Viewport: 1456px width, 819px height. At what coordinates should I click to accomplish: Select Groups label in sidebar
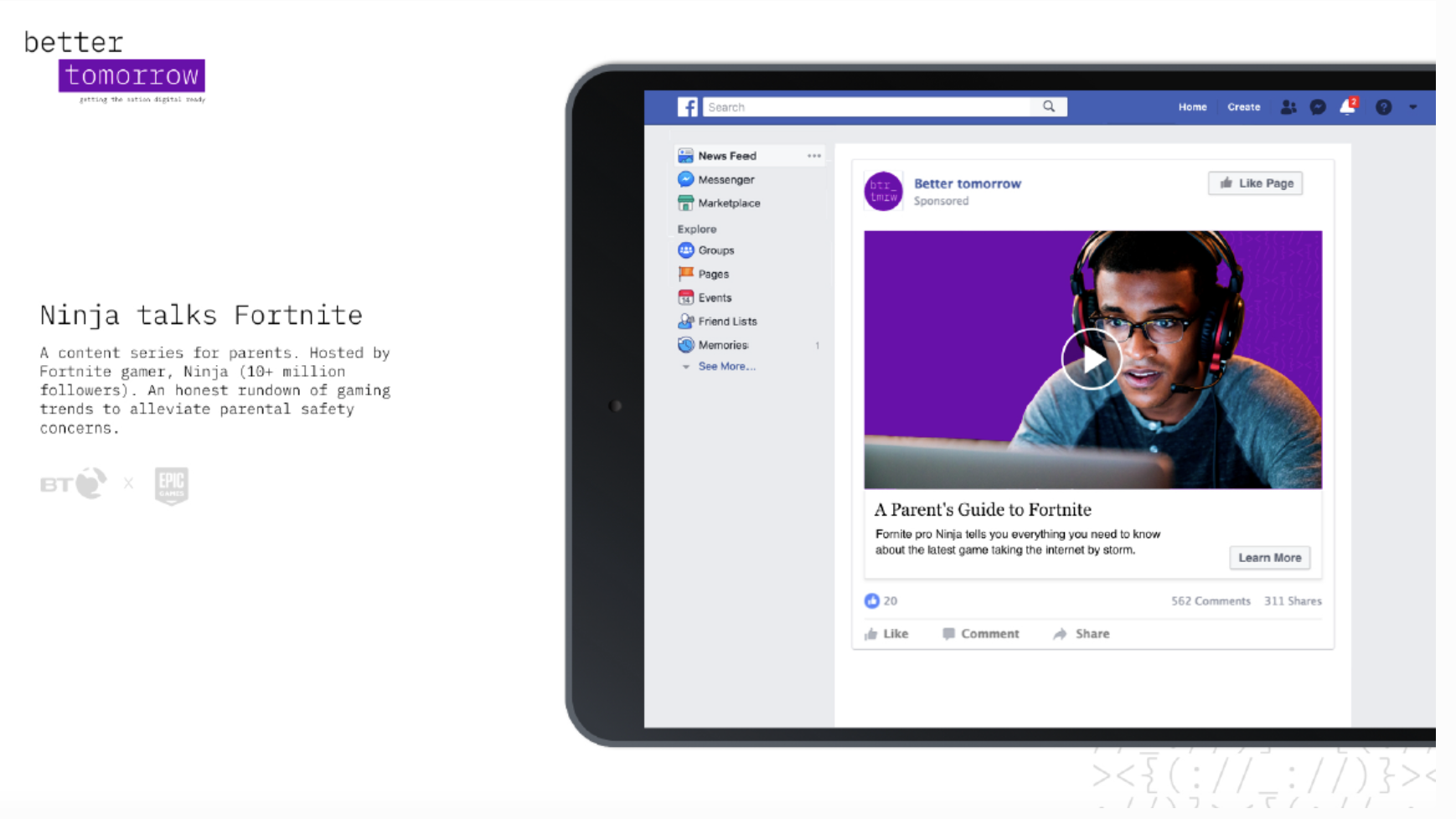(x=716, y=250)
